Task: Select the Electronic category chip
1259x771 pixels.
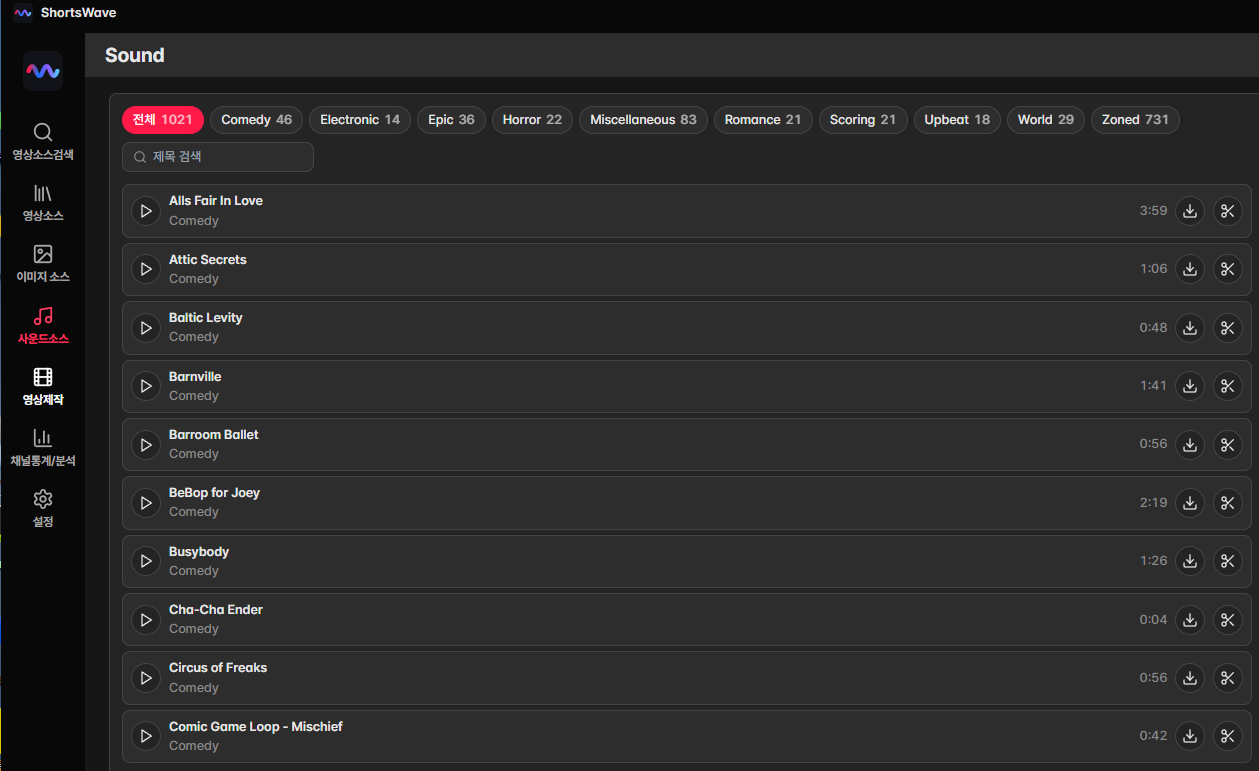Action: [360, 120]
